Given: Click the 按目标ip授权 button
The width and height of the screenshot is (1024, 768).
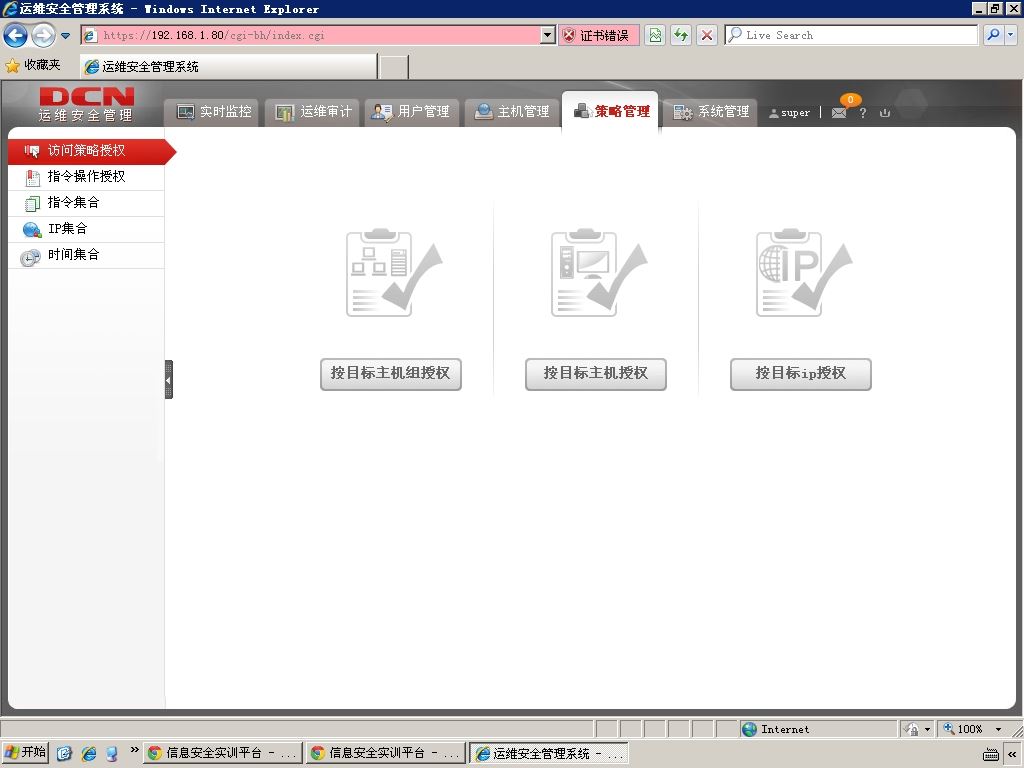Looking at the screenshot, I should (801, 374).
